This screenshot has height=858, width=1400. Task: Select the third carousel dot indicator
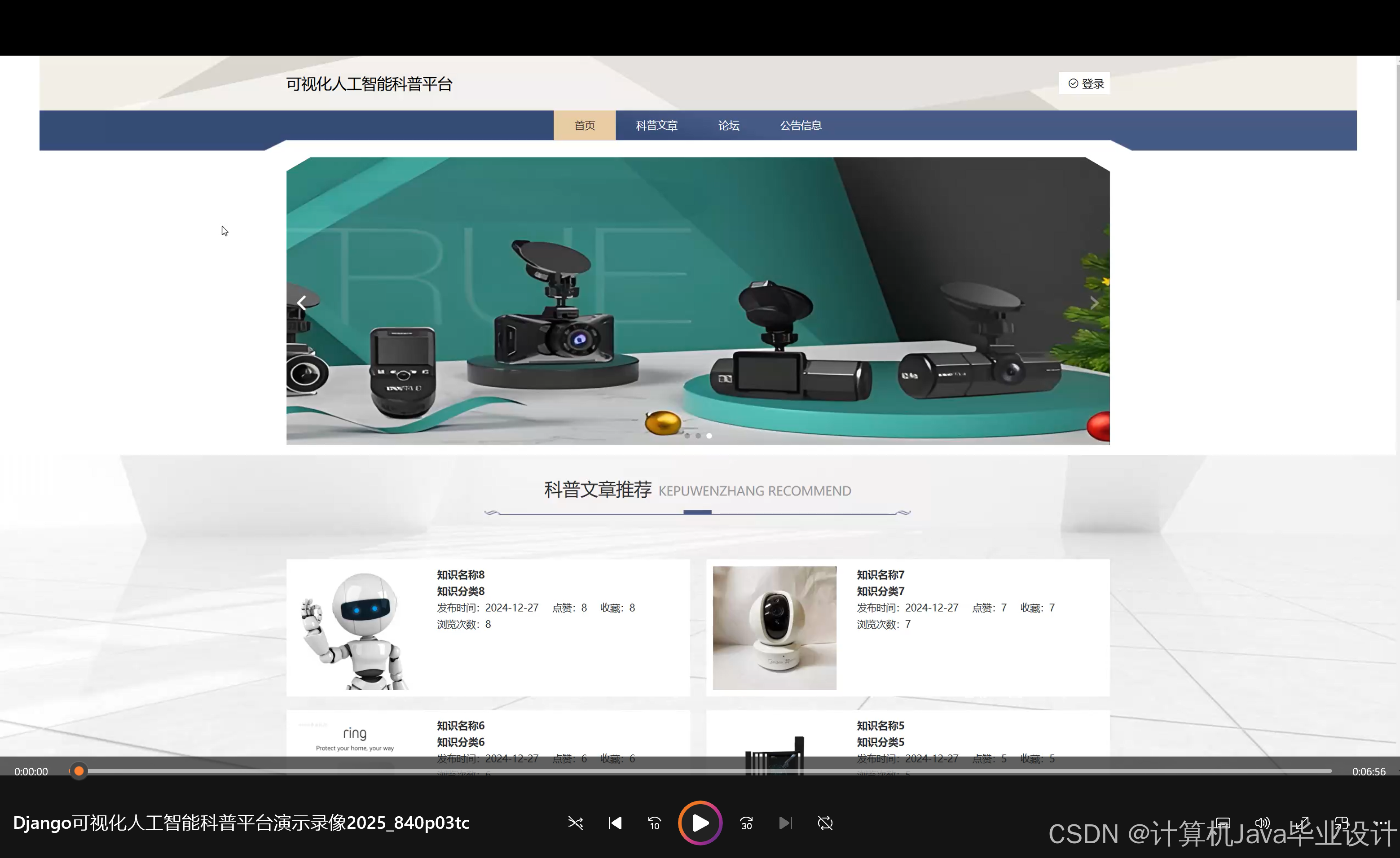(709, 436)
